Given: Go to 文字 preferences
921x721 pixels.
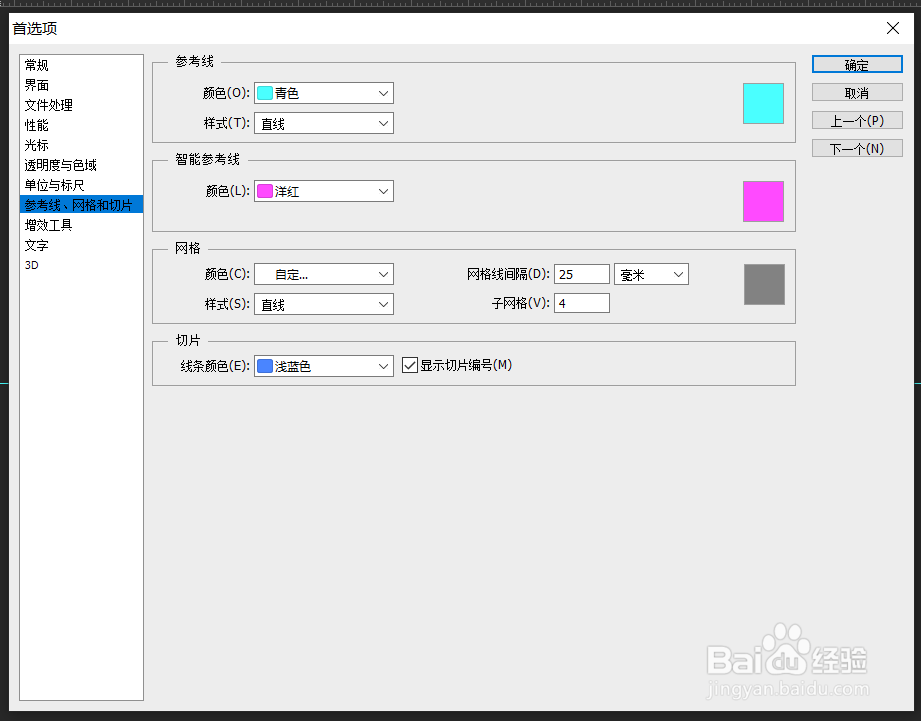Looking at the screenshot, I should 81,245.
